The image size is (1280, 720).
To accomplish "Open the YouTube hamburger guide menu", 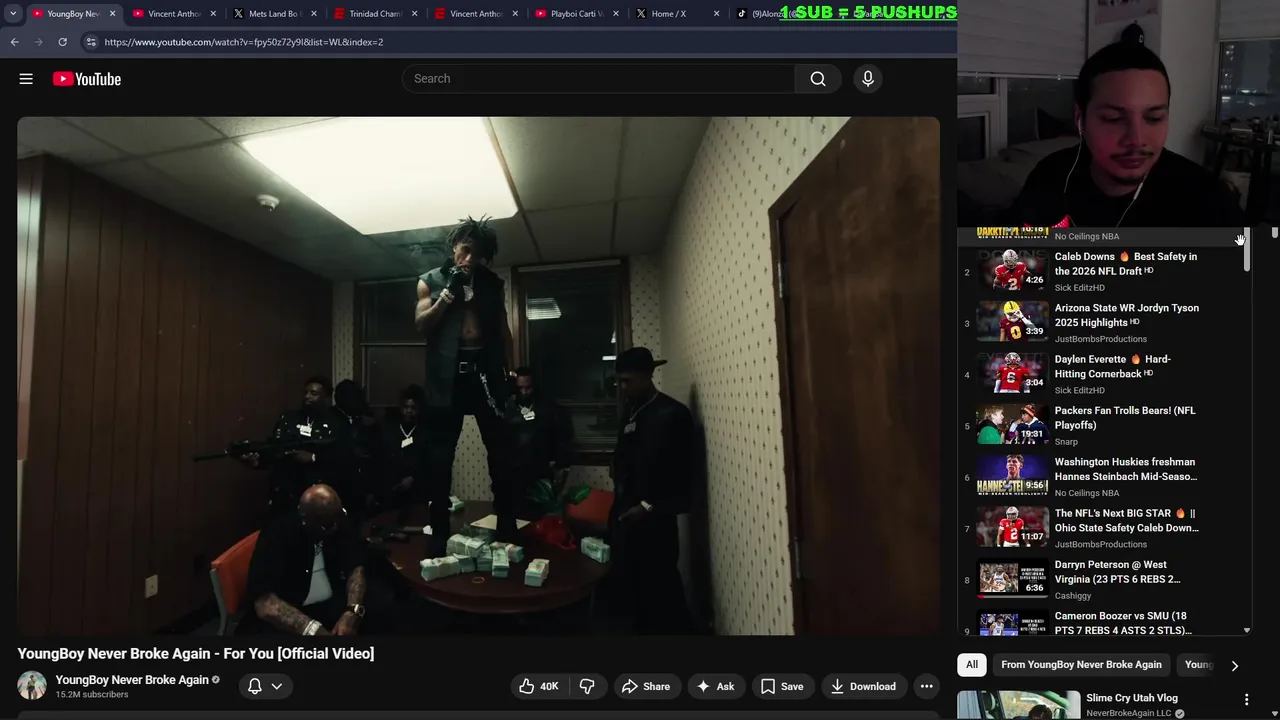I will tap(26, 79).
